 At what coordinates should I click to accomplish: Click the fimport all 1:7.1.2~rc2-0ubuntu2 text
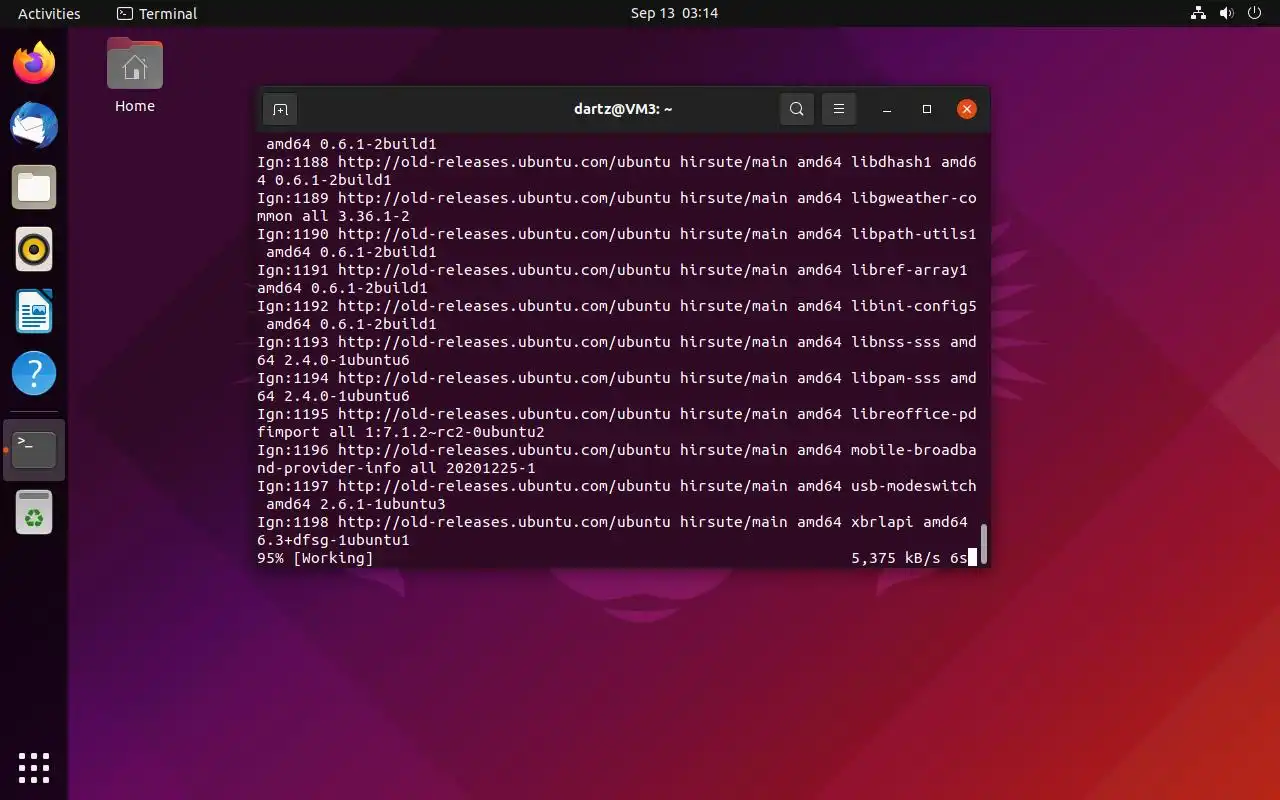(401, 432)
